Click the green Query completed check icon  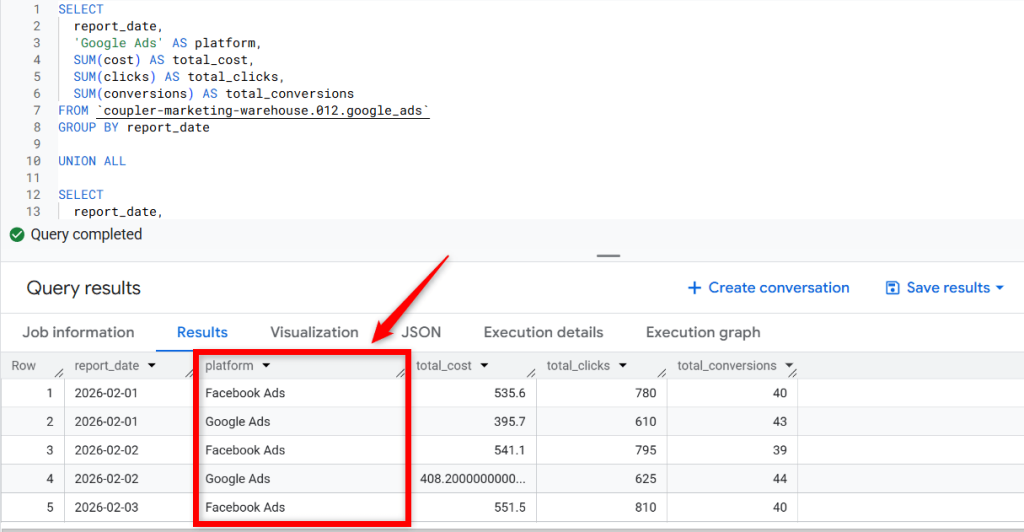17,235
